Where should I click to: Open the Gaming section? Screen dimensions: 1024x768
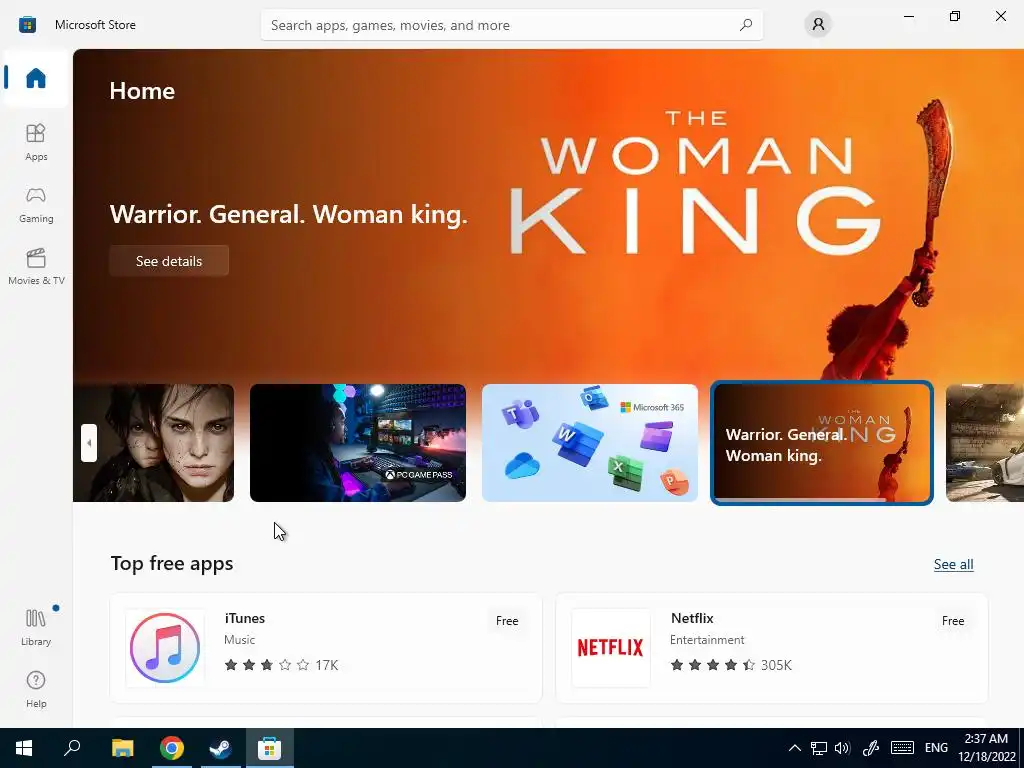[x=36, y=204]
